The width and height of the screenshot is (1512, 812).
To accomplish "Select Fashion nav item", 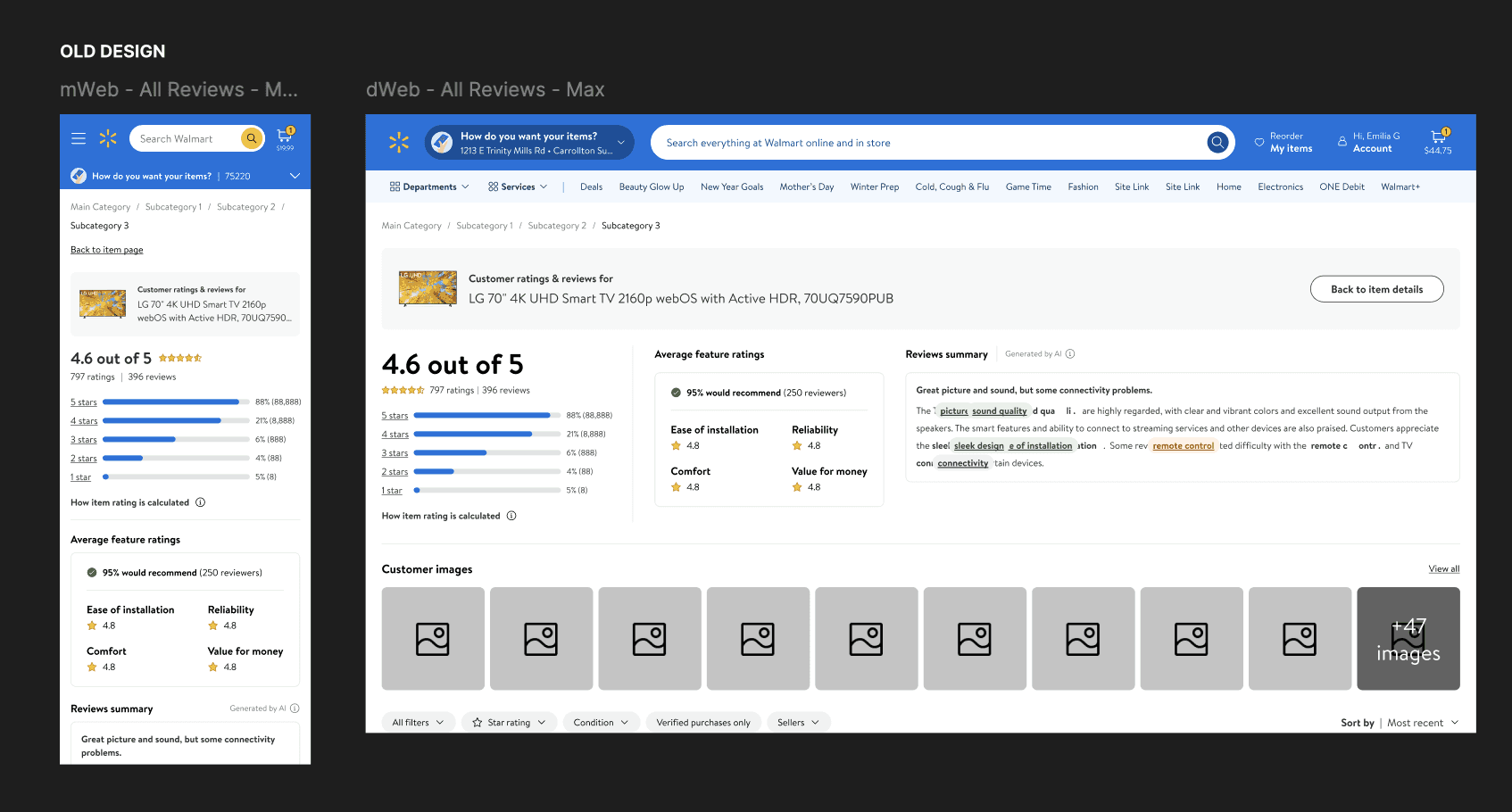I will (1083, 186).
